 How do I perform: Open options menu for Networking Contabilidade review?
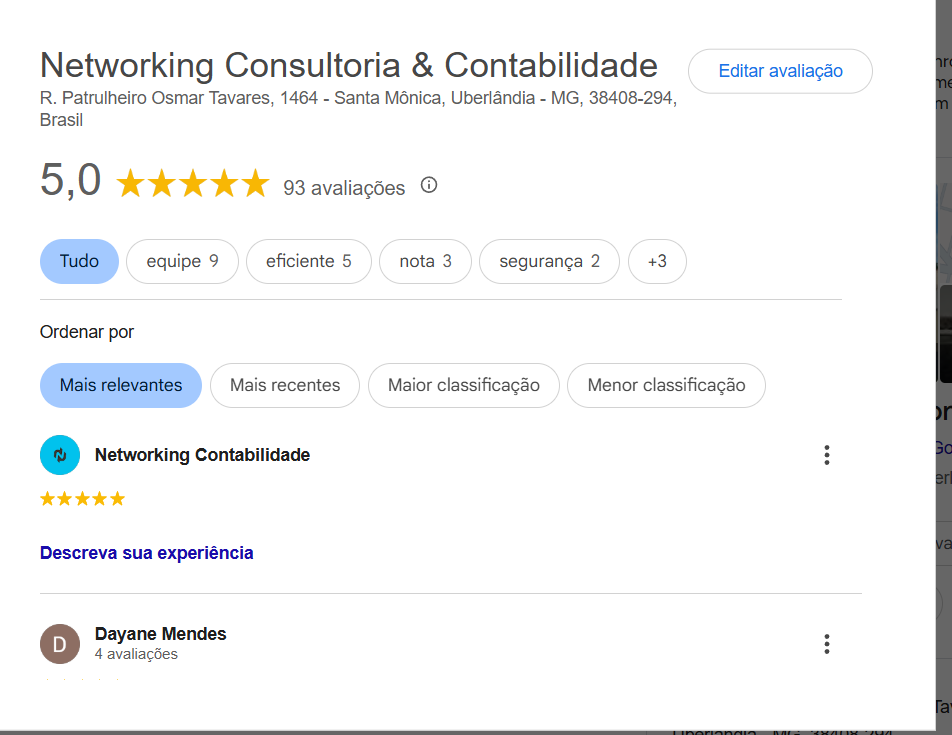826,456
